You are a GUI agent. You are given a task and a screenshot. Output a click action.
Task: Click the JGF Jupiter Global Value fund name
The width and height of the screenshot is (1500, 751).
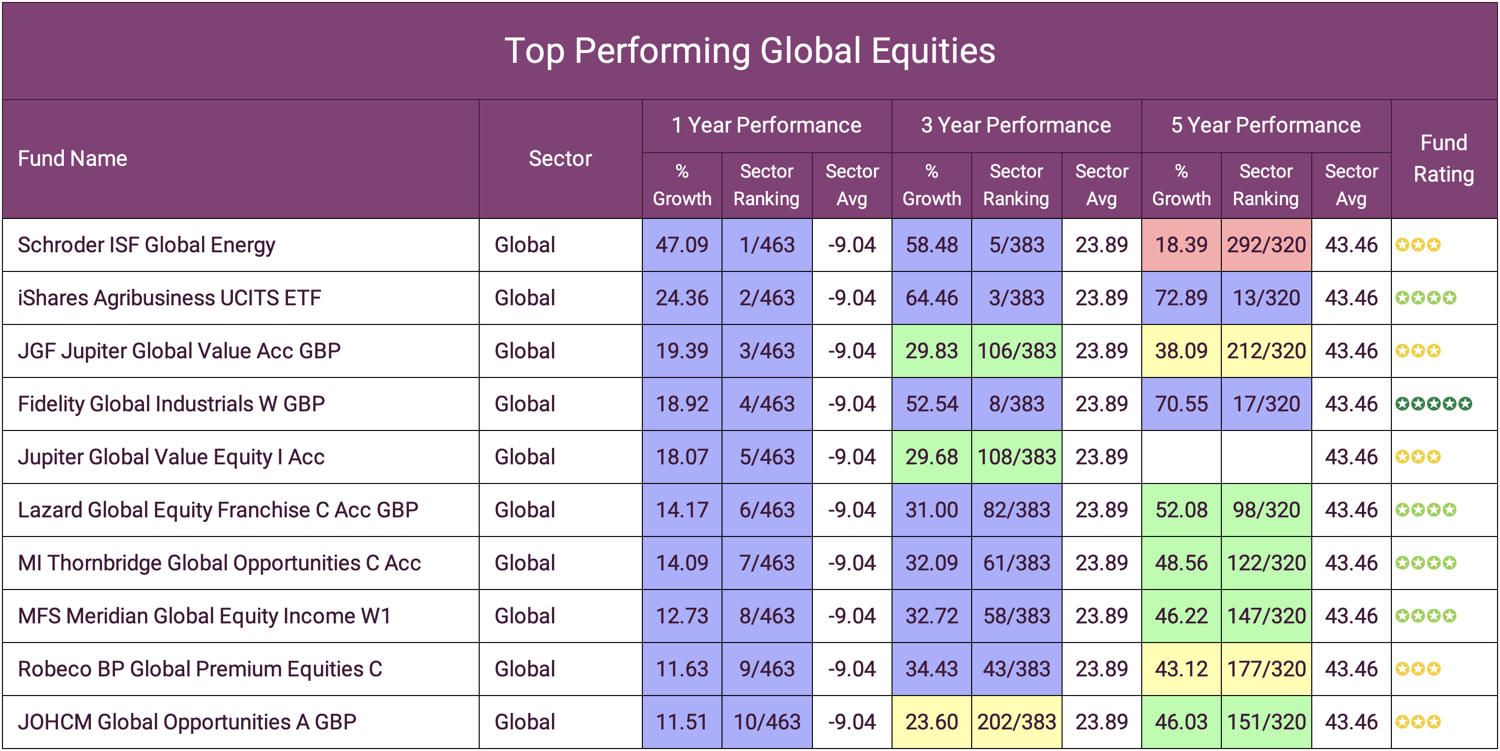tap(179, 351)
